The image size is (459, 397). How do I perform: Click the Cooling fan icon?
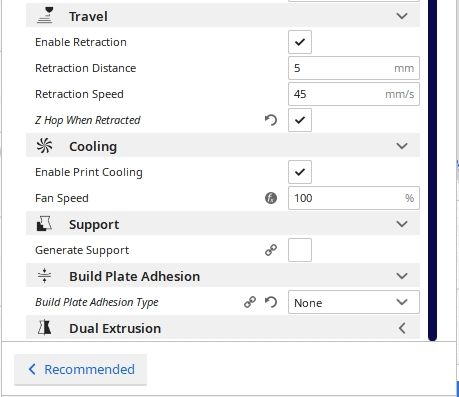point(45,146)
